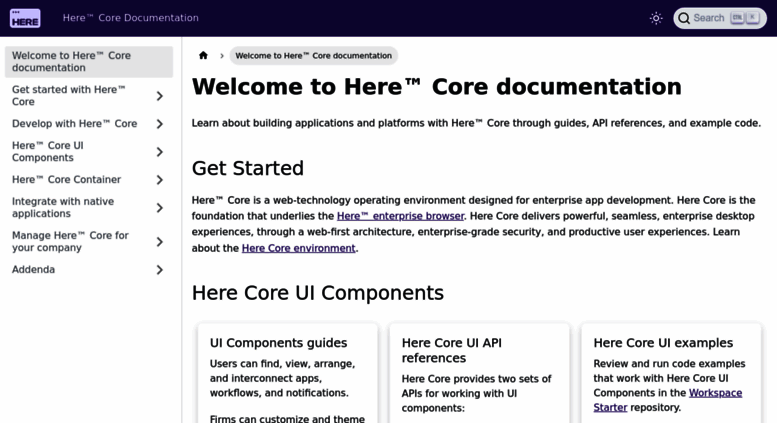
Task: Click the Here Core UI examples card heading
Action: (663, 343)
